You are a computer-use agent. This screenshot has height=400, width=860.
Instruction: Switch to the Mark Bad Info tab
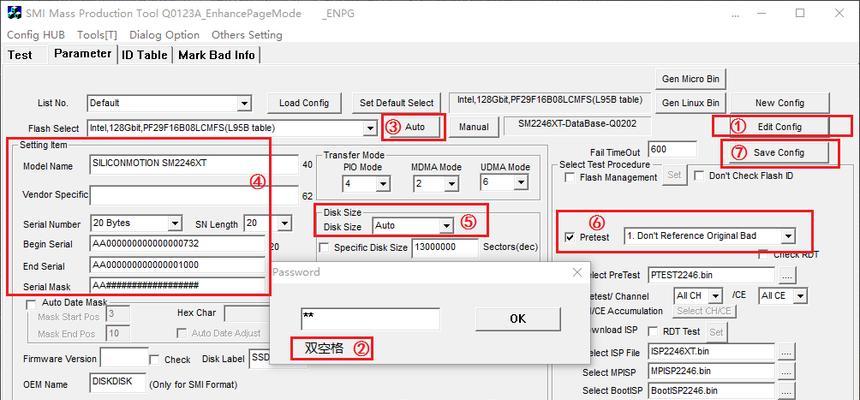tap(217, 55)
